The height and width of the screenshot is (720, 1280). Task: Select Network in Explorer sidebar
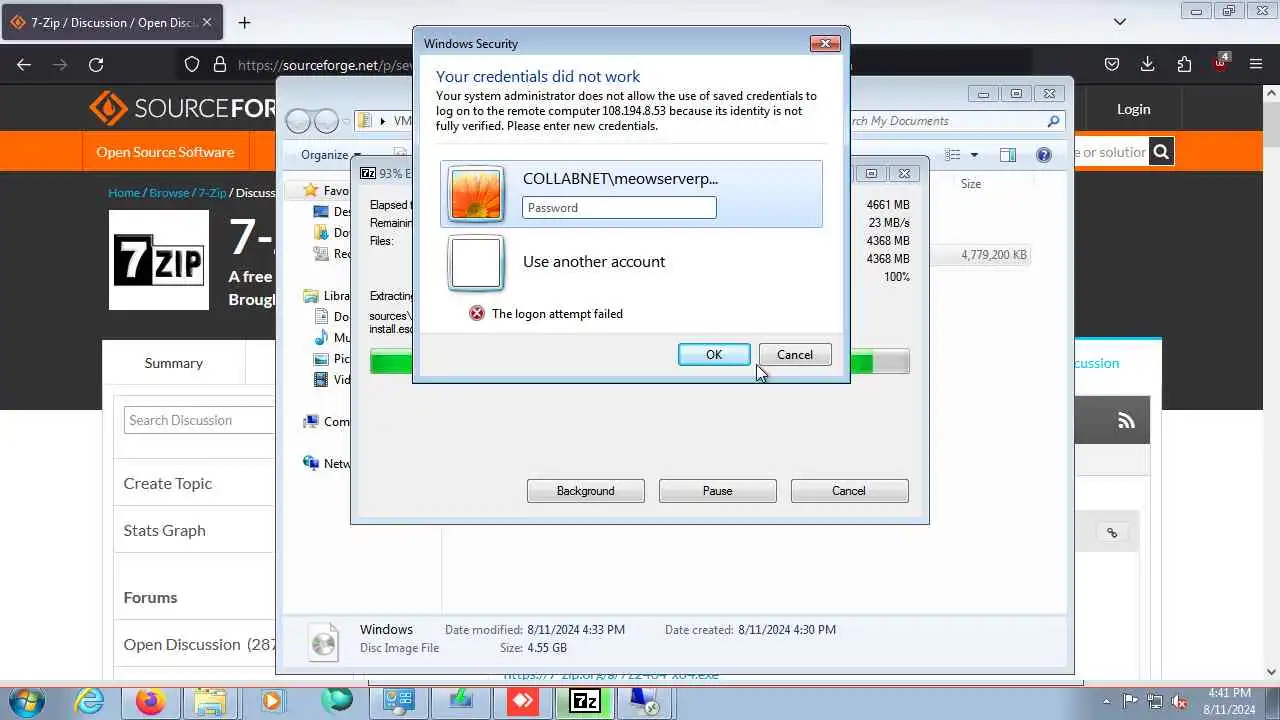[326, 464]
